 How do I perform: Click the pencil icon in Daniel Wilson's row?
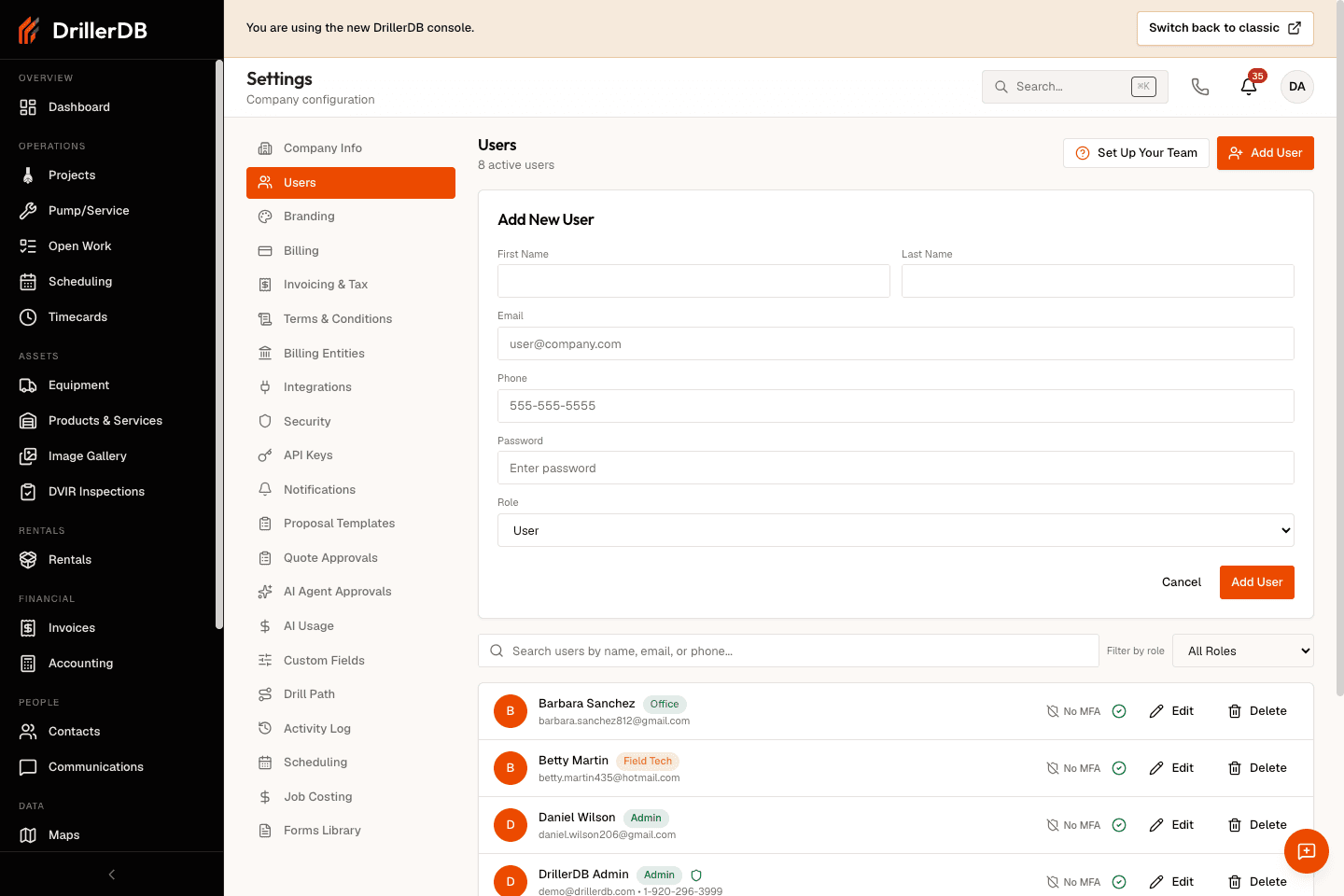pyautogui.click(x=1156, y=825)
